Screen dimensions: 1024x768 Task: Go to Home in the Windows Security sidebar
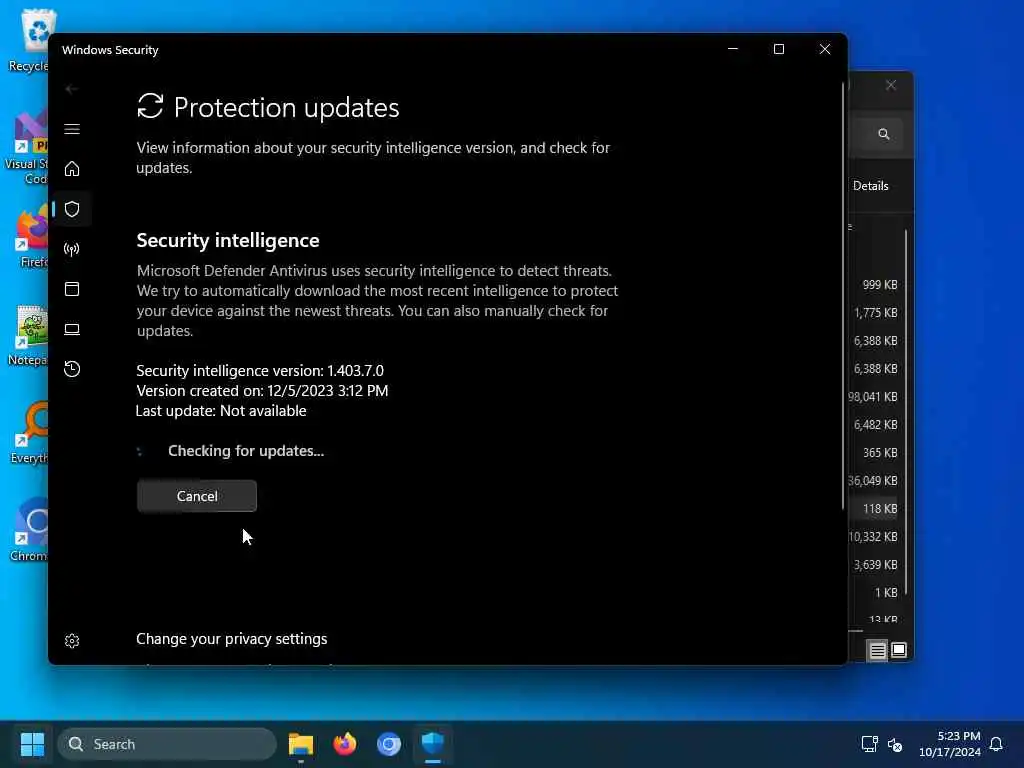tap(72, 168)
